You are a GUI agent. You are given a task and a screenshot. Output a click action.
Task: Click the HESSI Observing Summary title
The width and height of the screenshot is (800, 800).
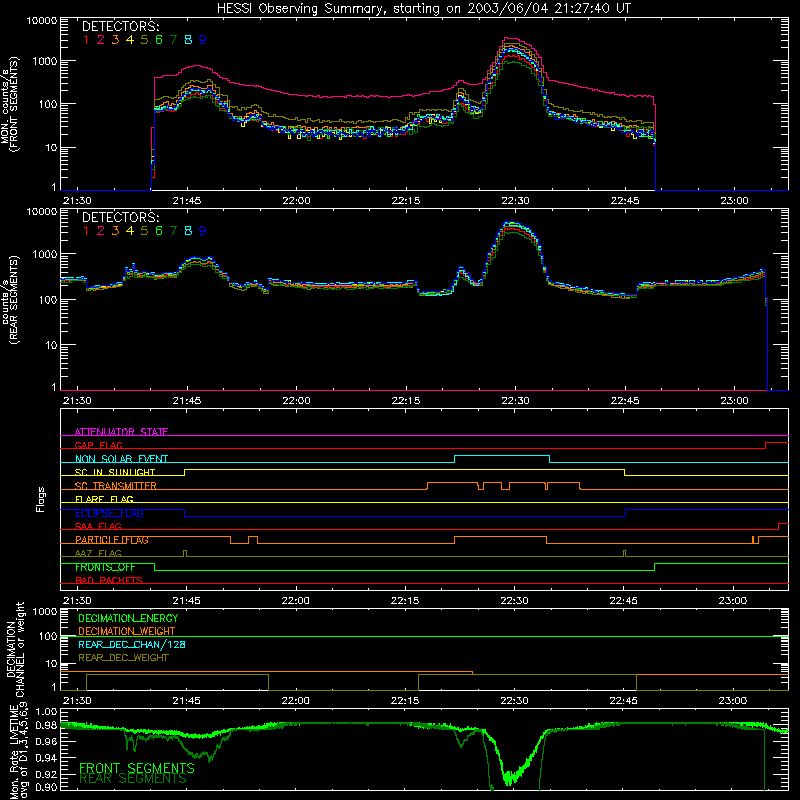point(423,9)
